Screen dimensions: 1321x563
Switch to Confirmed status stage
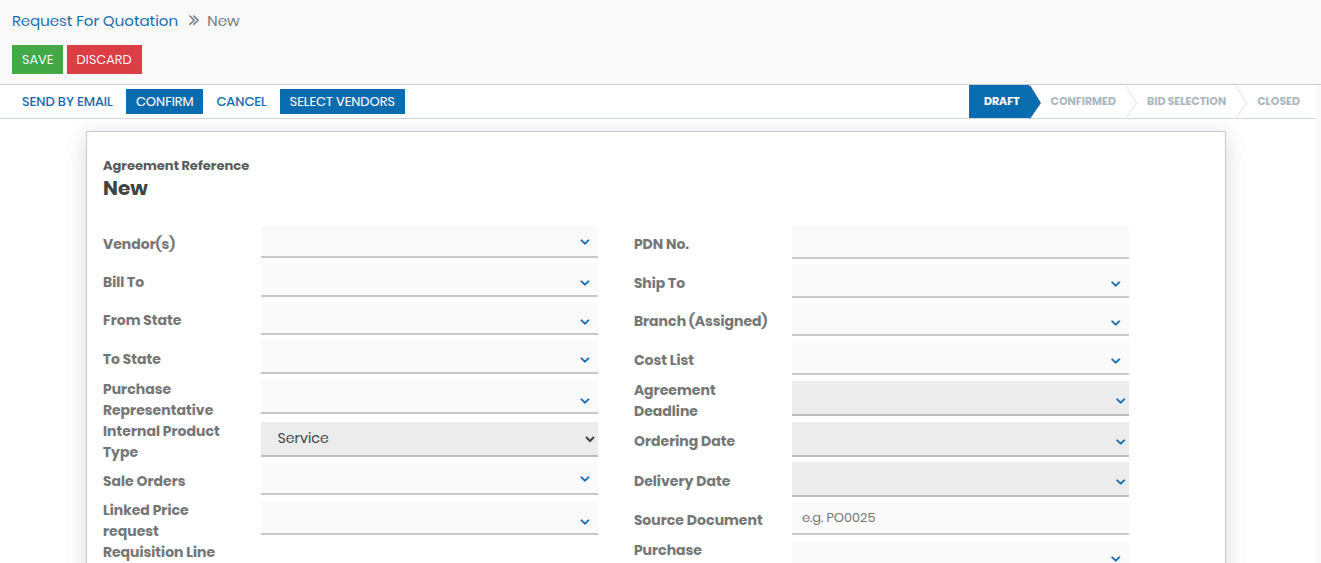[x=1082, y=102]
